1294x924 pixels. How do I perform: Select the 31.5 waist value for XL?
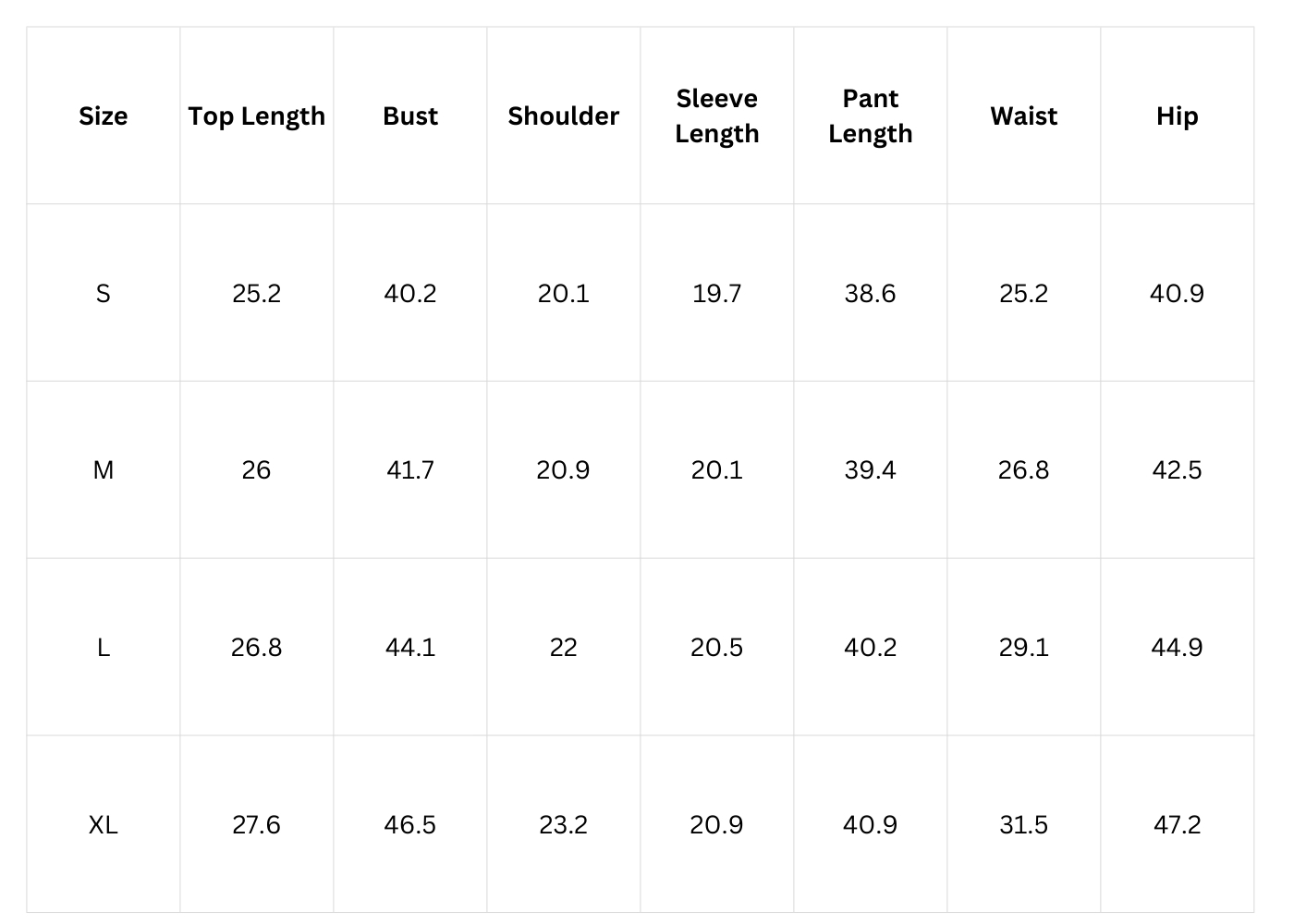coord(1023,825)
